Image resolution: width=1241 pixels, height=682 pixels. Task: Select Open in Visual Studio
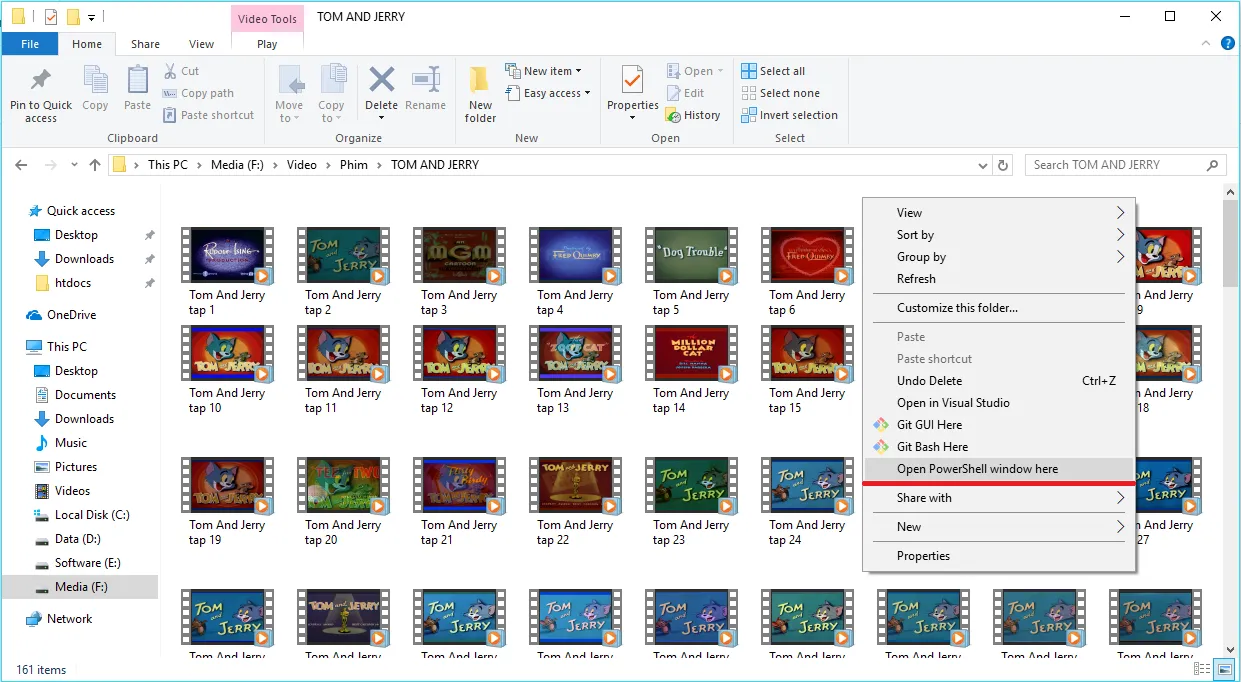click(x=999, y=403)
